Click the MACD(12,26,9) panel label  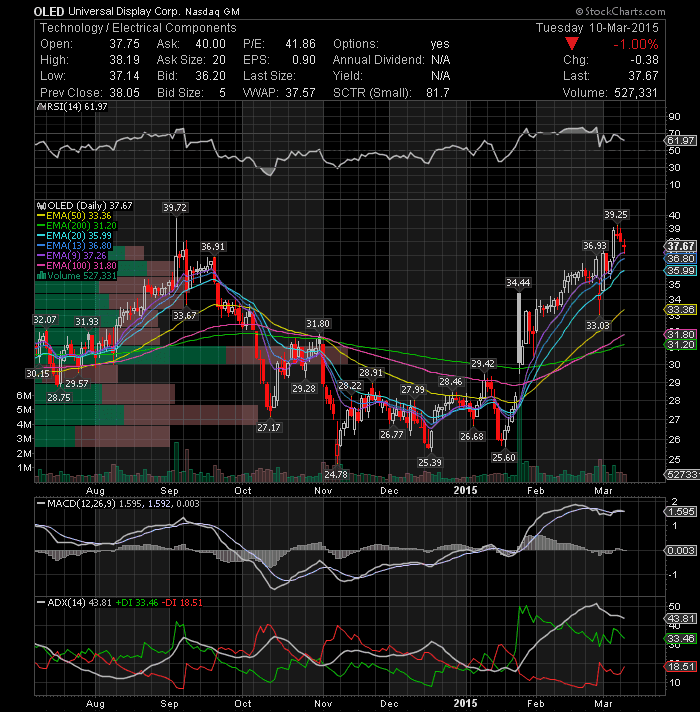pos(82,504)
